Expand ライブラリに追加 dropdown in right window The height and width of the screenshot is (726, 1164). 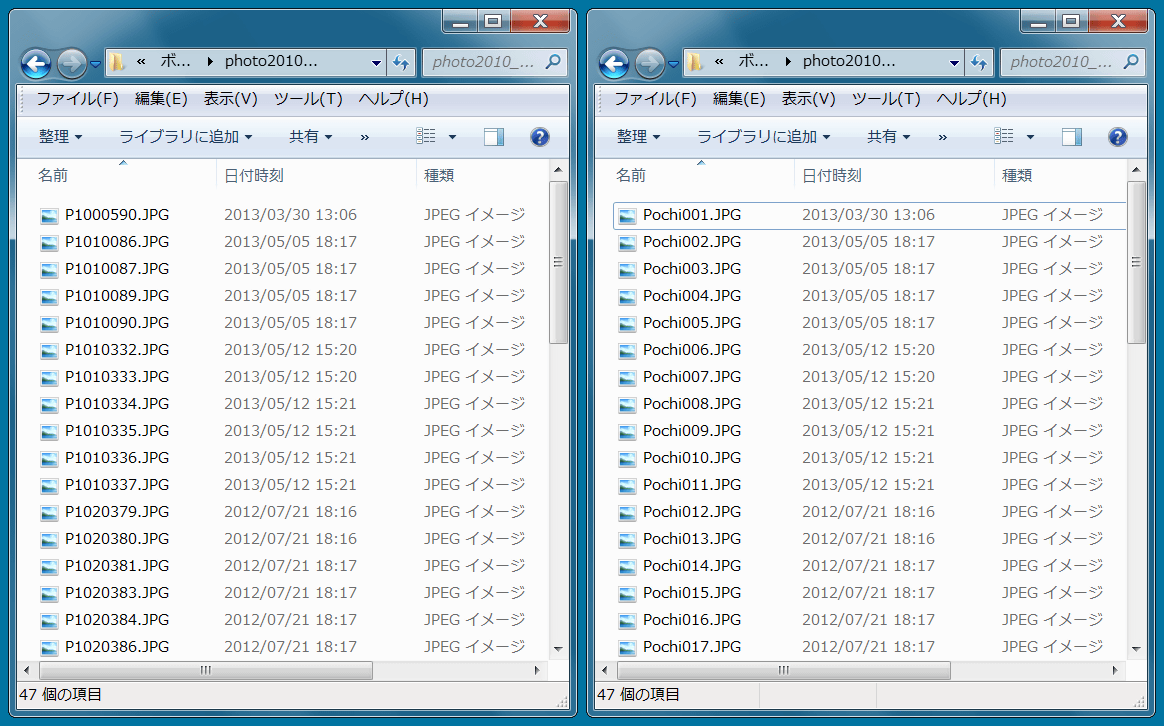(x=763, y=137)
